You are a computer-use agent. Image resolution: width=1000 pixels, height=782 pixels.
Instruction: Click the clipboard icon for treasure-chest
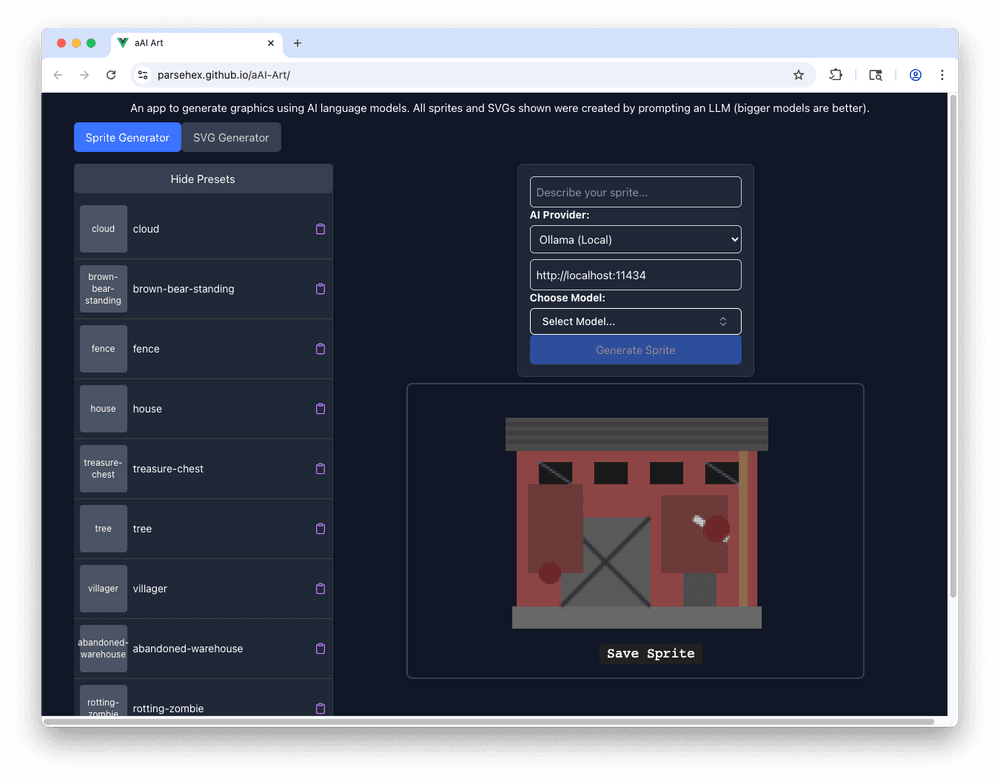click(320, 469)
